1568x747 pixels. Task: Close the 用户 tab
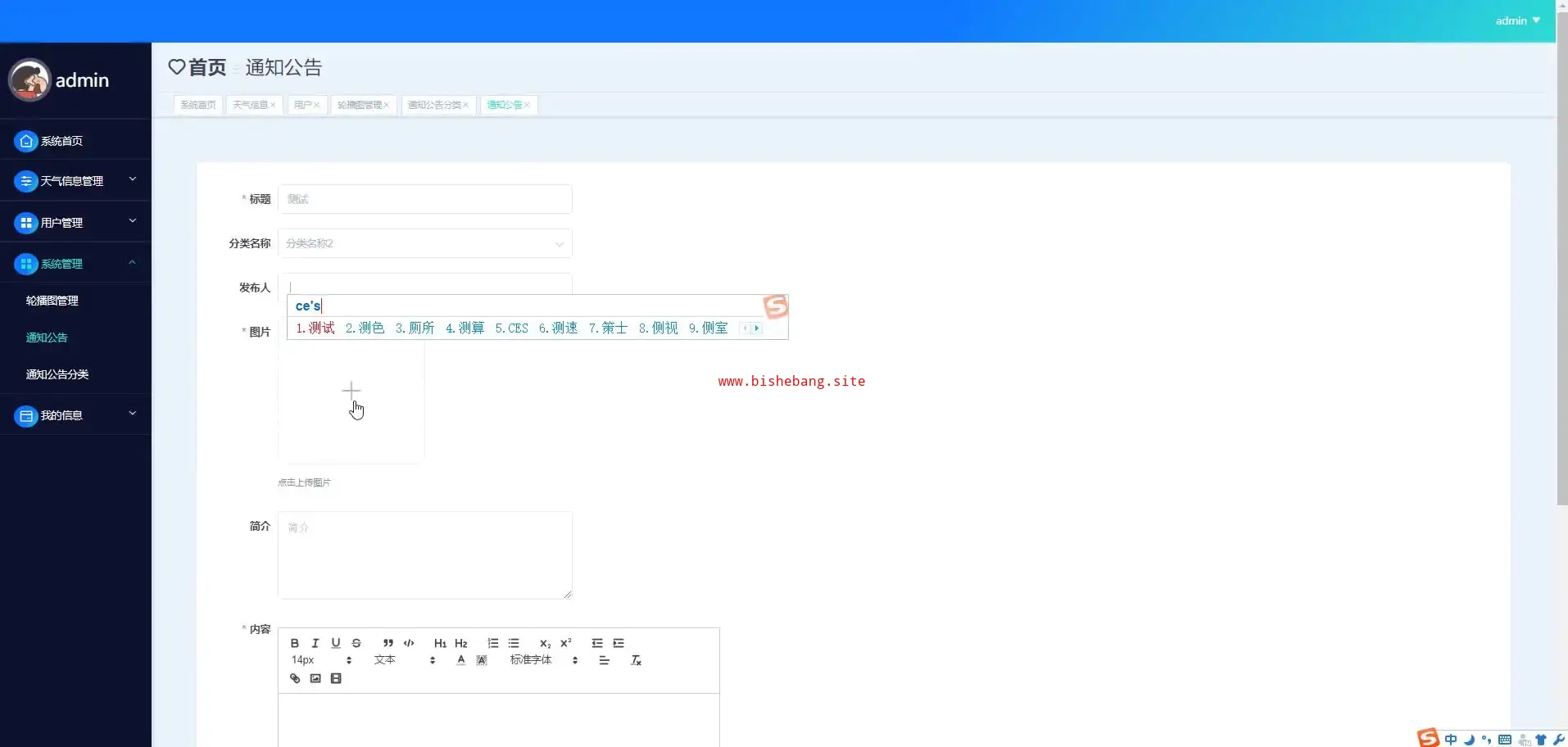[x=317, y=105]
